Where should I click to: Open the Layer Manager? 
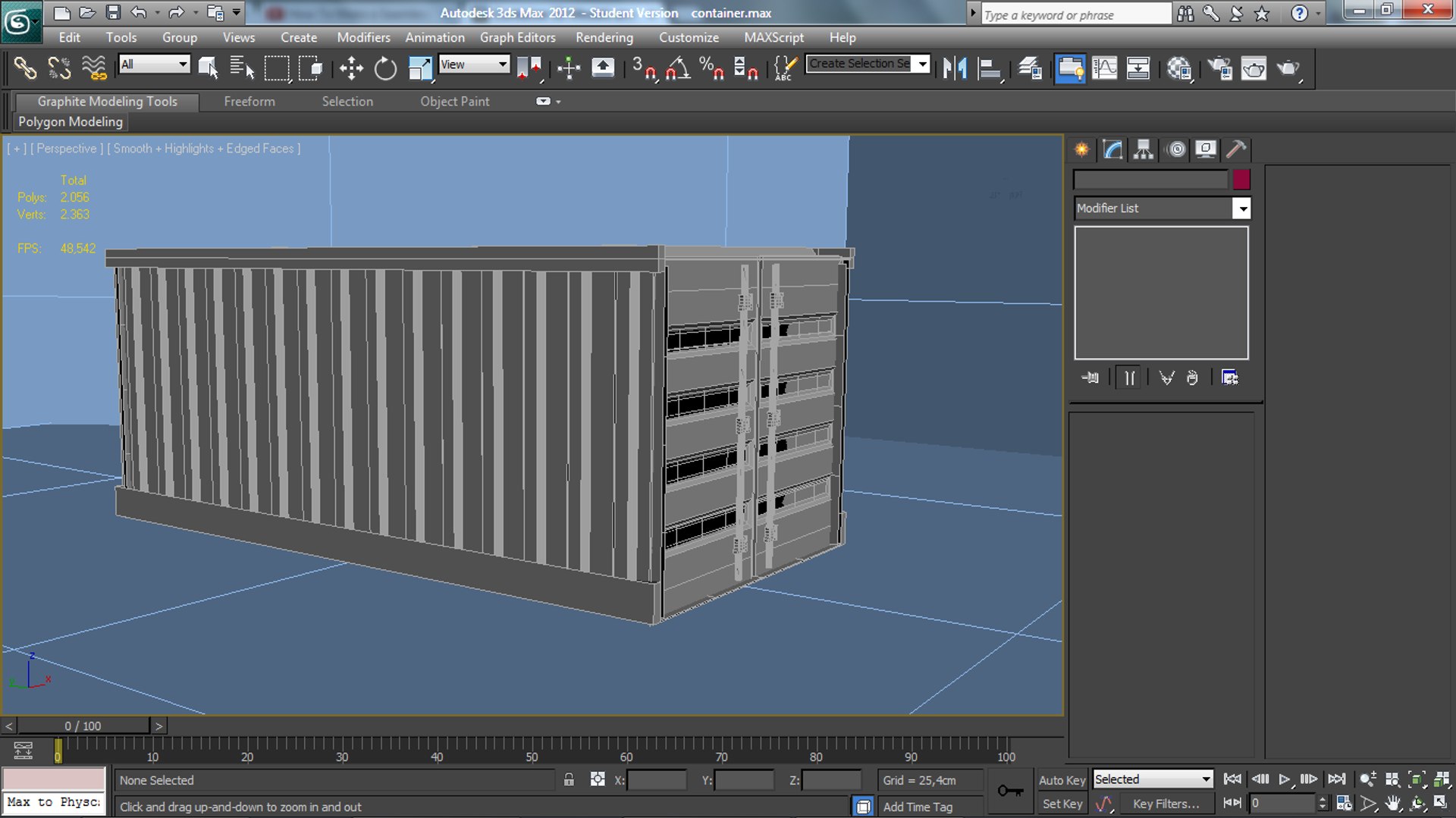[x=1030, y=68]
